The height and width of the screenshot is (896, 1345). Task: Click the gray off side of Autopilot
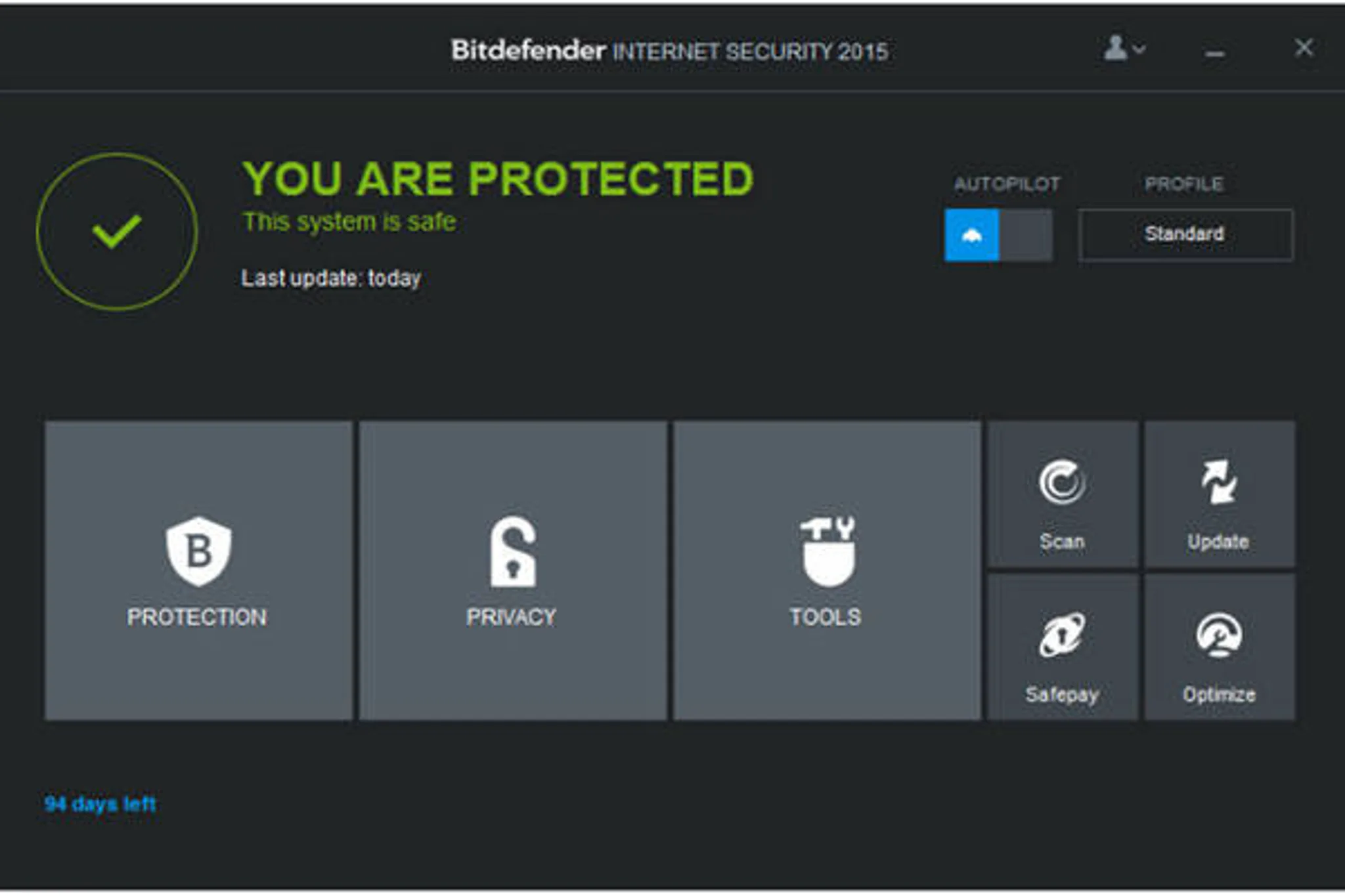point(1026,235)
